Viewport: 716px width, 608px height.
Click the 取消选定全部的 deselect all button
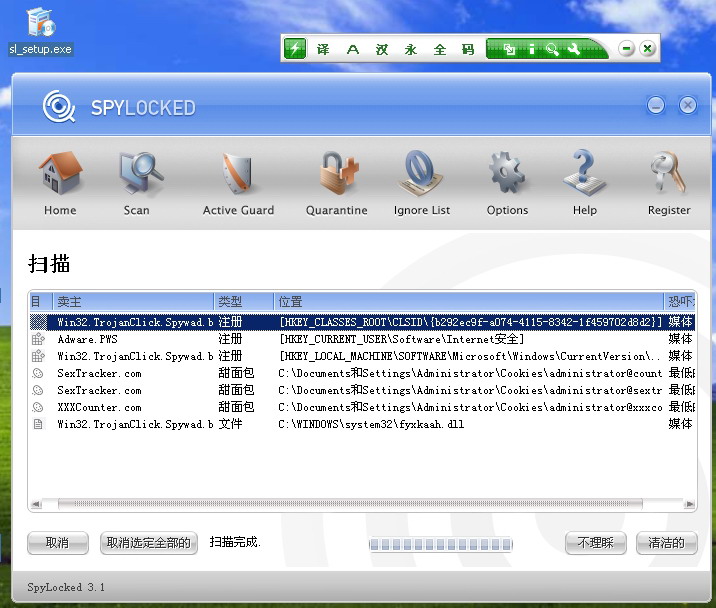[x=149, y=543]
